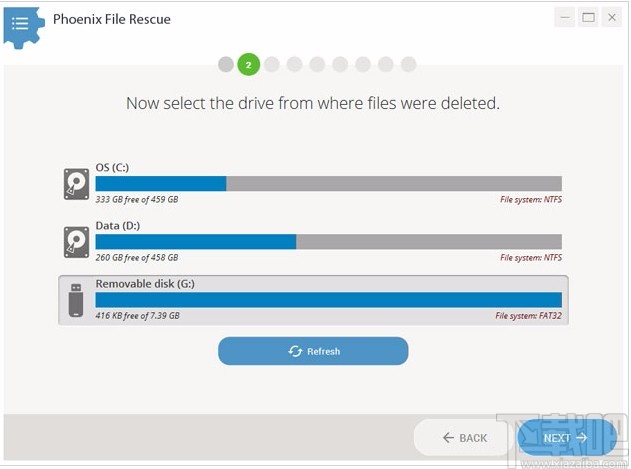Jump to the third wizard step dot

[x=271, y=65]
